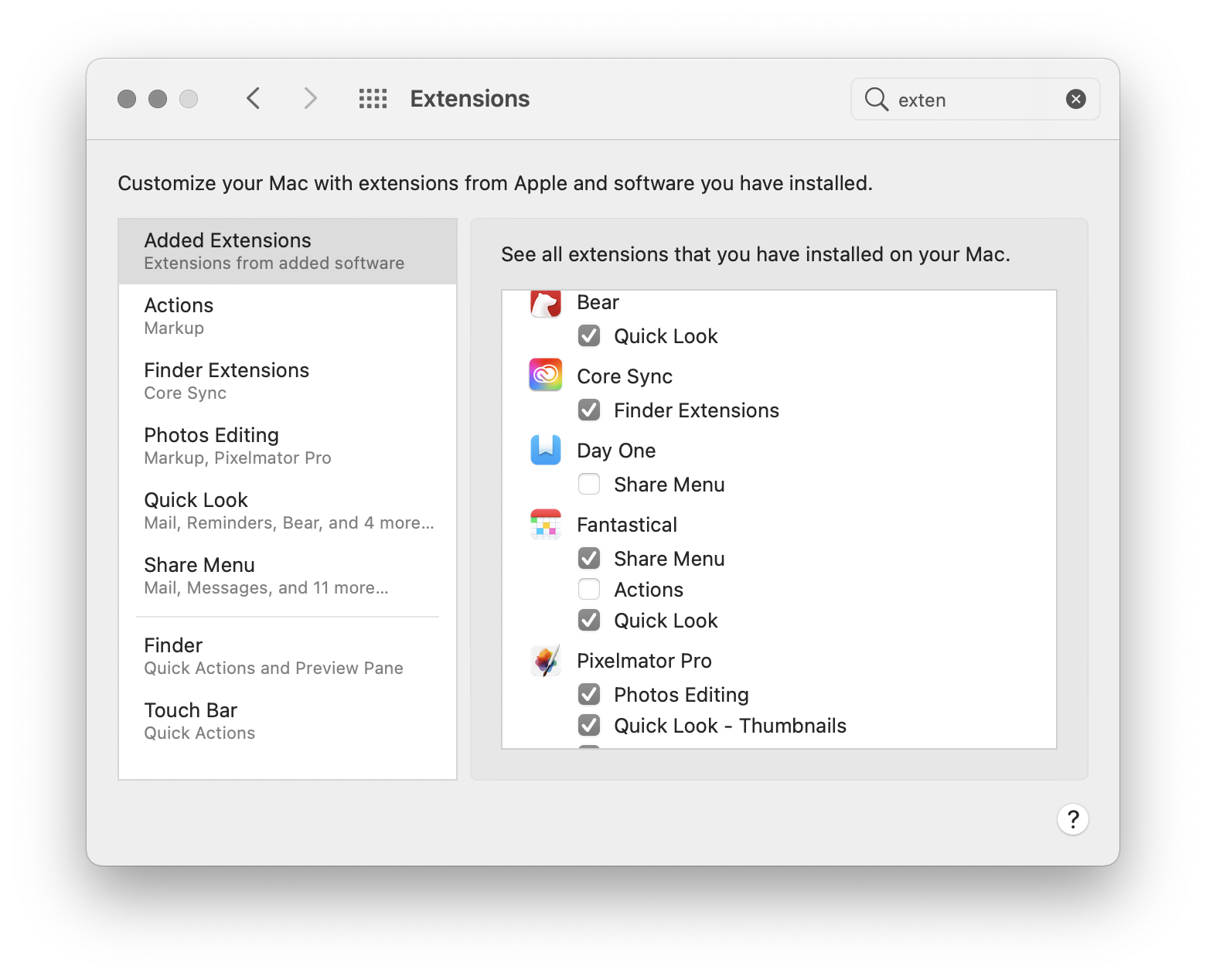Select Actions category in sidebar
The height and width of the screenshot is (980, 1206).
pyautogui.click(x=288, y=316)
